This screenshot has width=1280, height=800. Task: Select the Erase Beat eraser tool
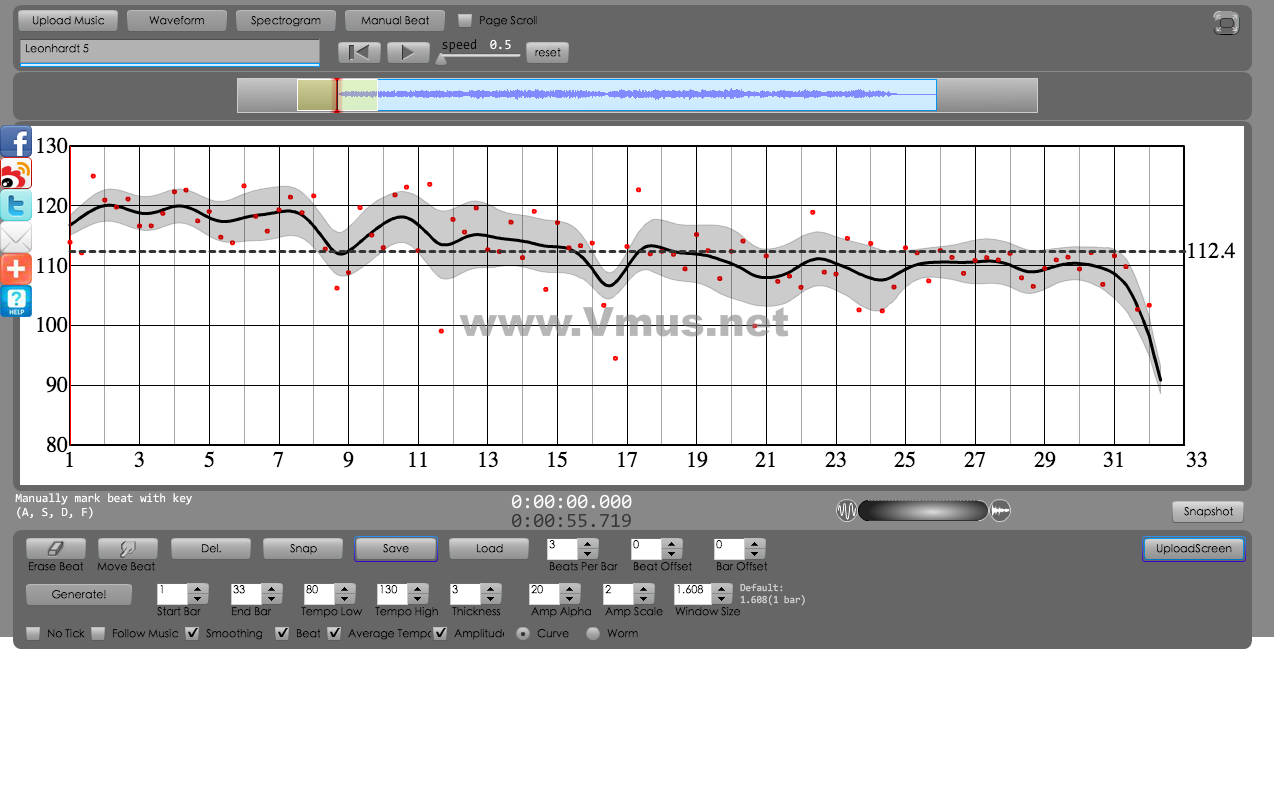56,548
